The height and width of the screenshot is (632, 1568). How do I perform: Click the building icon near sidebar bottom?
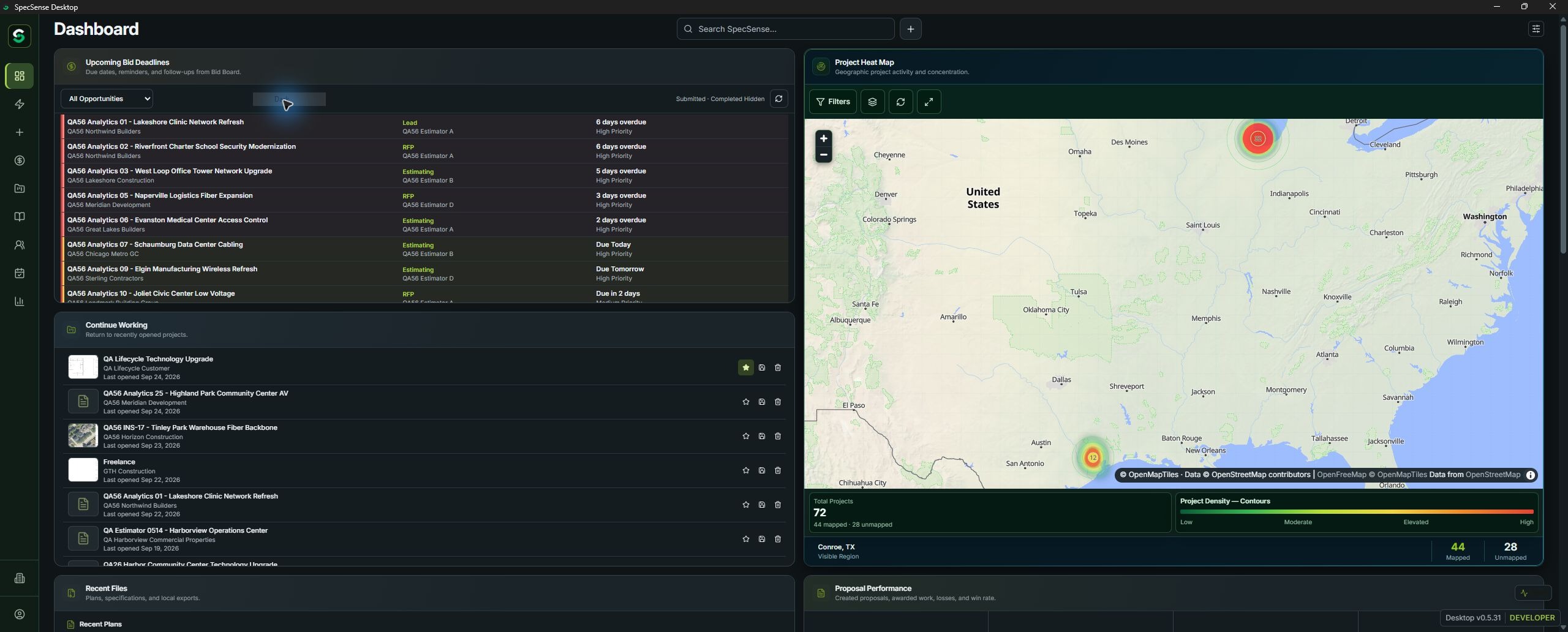tap(20, 578)
